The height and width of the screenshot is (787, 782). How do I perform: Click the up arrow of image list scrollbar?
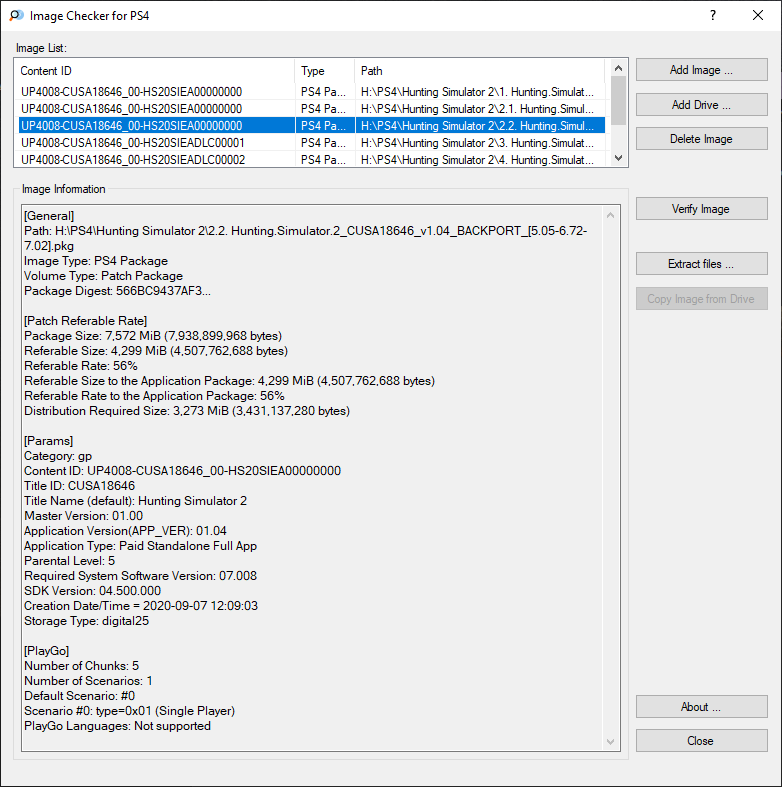click(618, 68)
